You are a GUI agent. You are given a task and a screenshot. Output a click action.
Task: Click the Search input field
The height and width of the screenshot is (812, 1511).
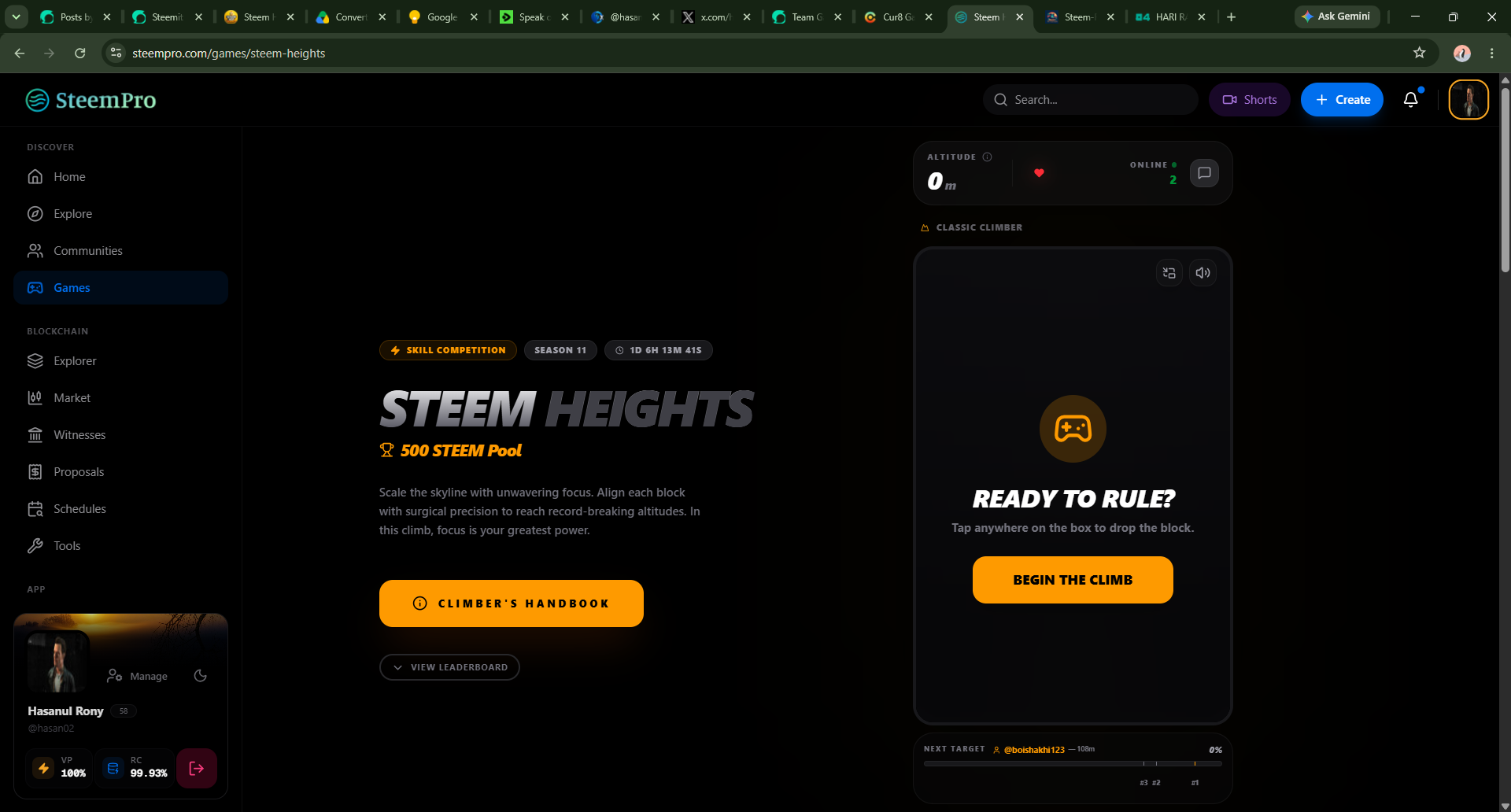(x=1090, y=100)
